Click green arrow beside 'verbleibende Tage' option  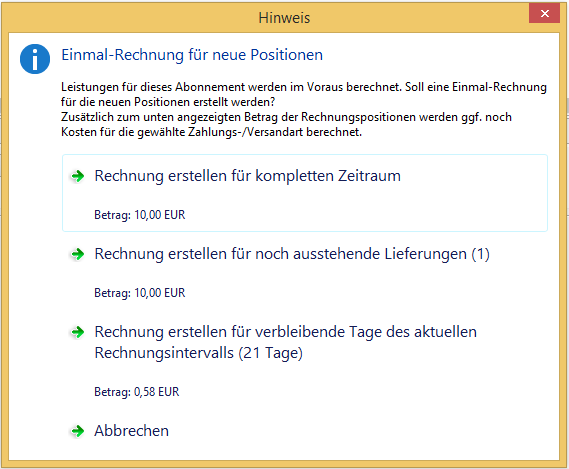click(78, 332)
